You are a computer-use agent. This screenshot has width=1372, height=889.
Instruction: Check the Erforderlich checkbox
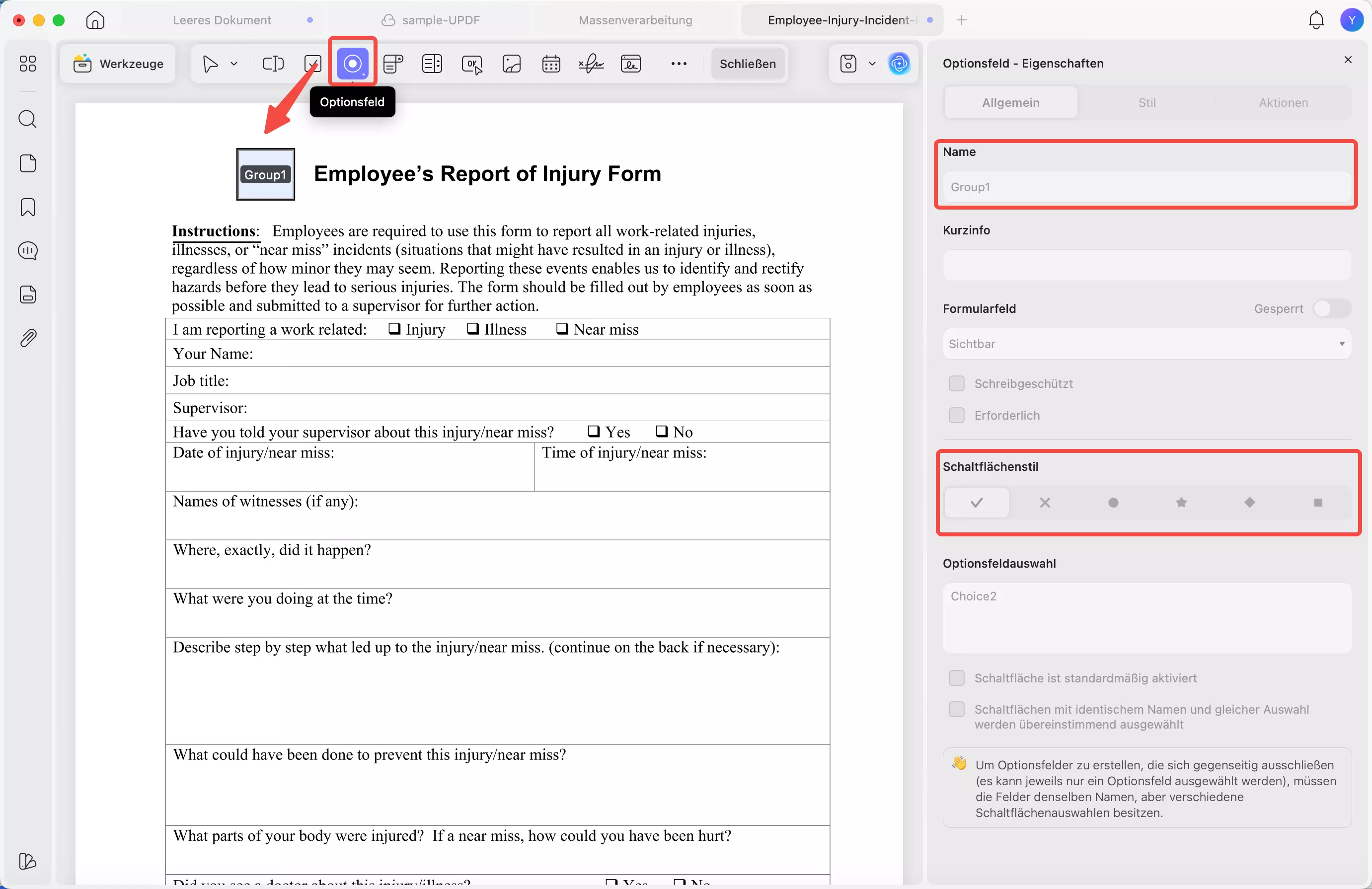pos(956,415)
